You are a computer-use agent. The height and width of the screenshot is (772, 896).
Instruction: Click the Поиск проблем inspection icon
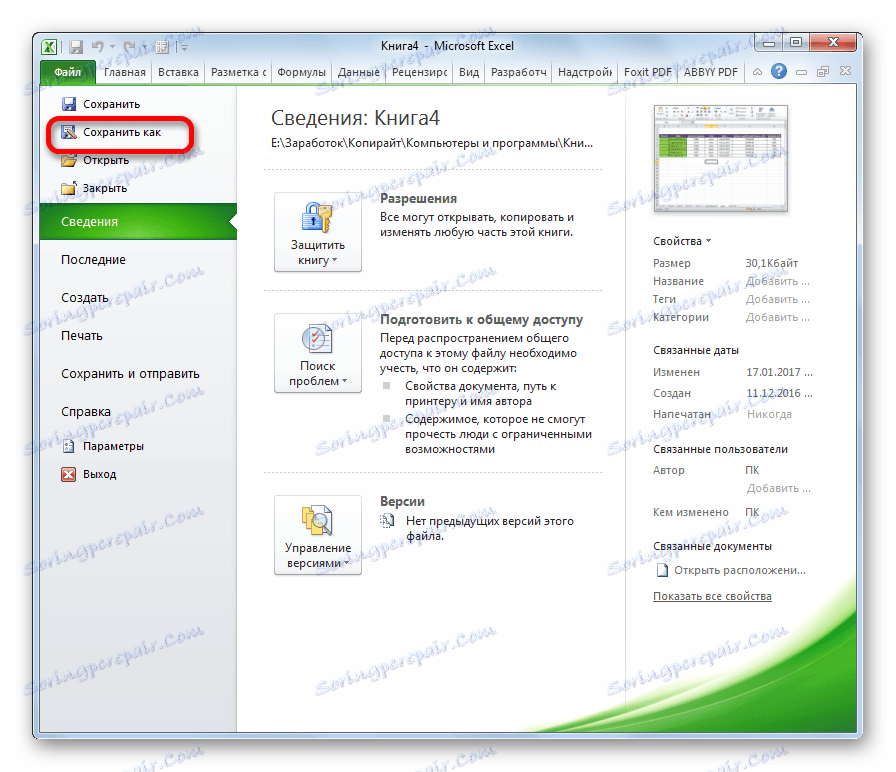(x=317, y=340)
